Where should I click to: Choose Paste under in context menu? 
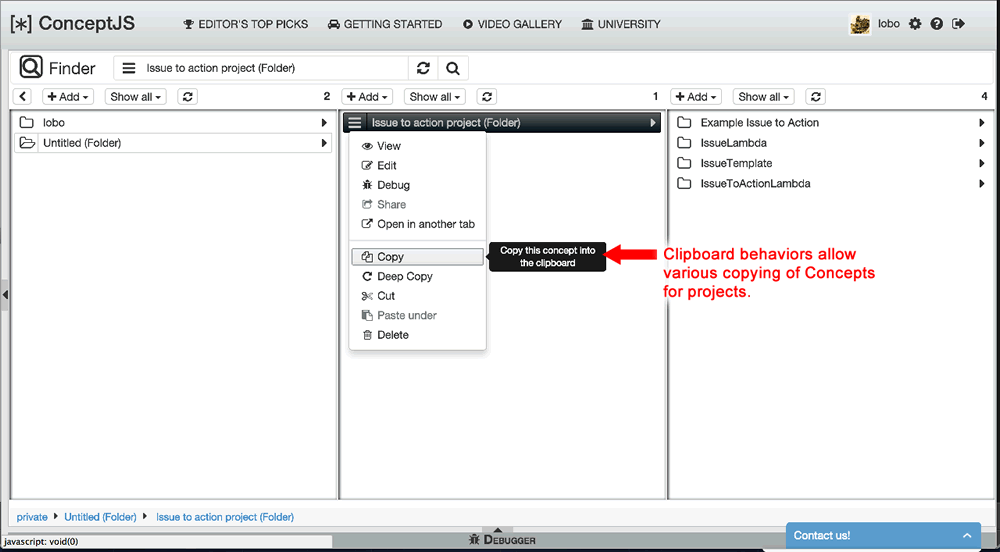pyautogui.click(x=417, y=316)
